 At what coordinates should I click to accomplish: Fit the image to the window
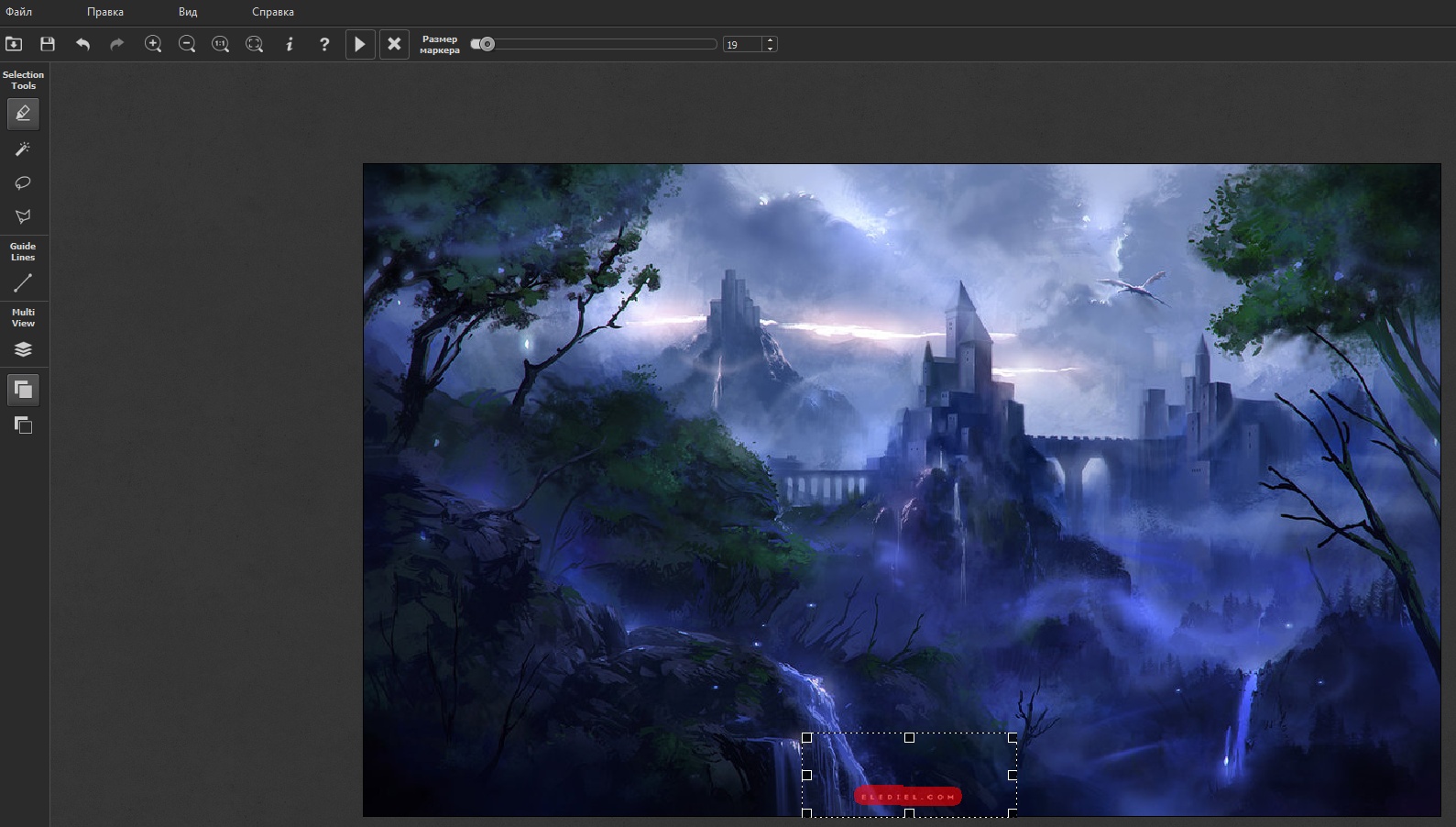[255, 44]
